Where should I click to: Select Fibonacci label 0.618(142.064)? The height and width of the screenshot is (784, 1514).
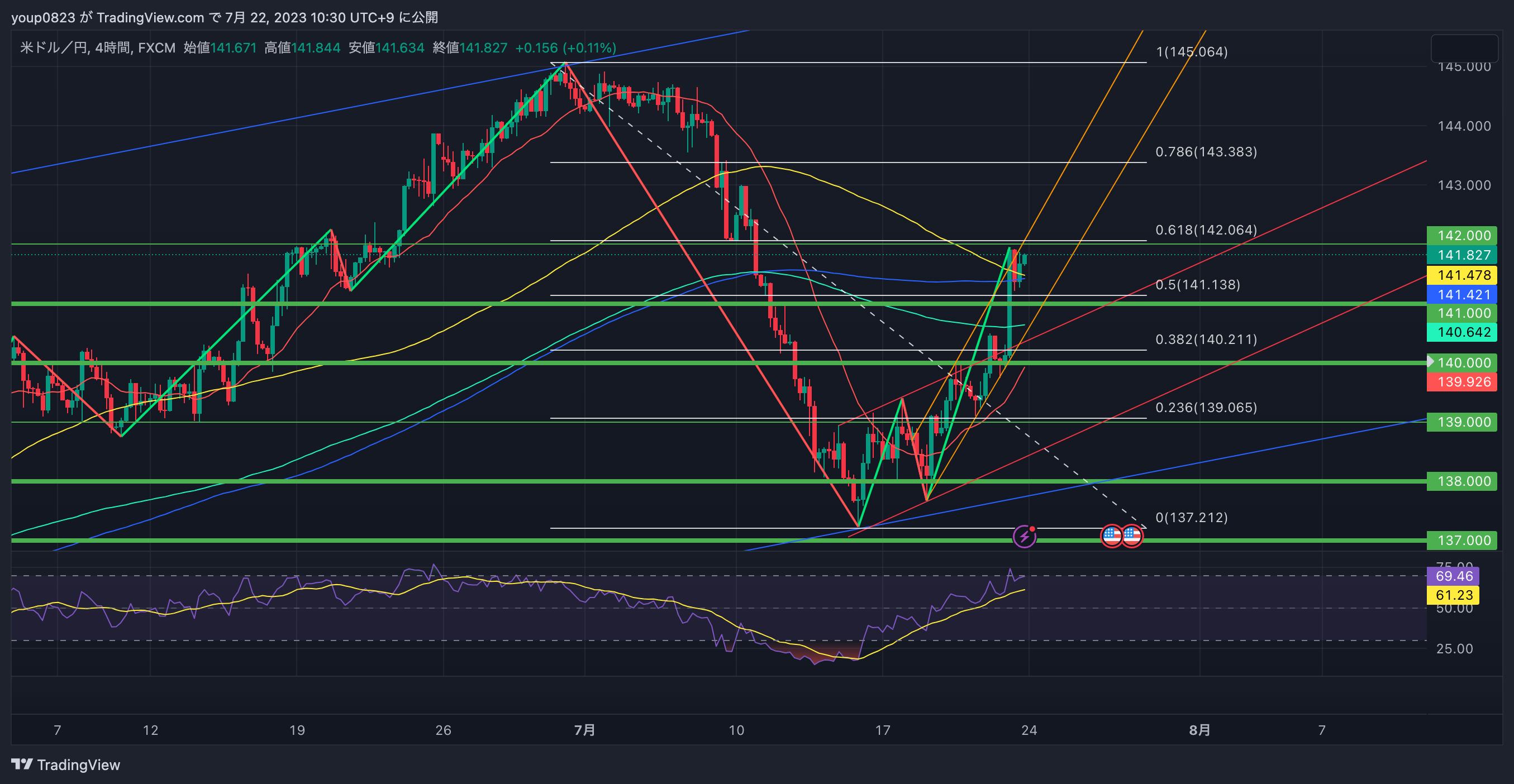click(1206, 230)
